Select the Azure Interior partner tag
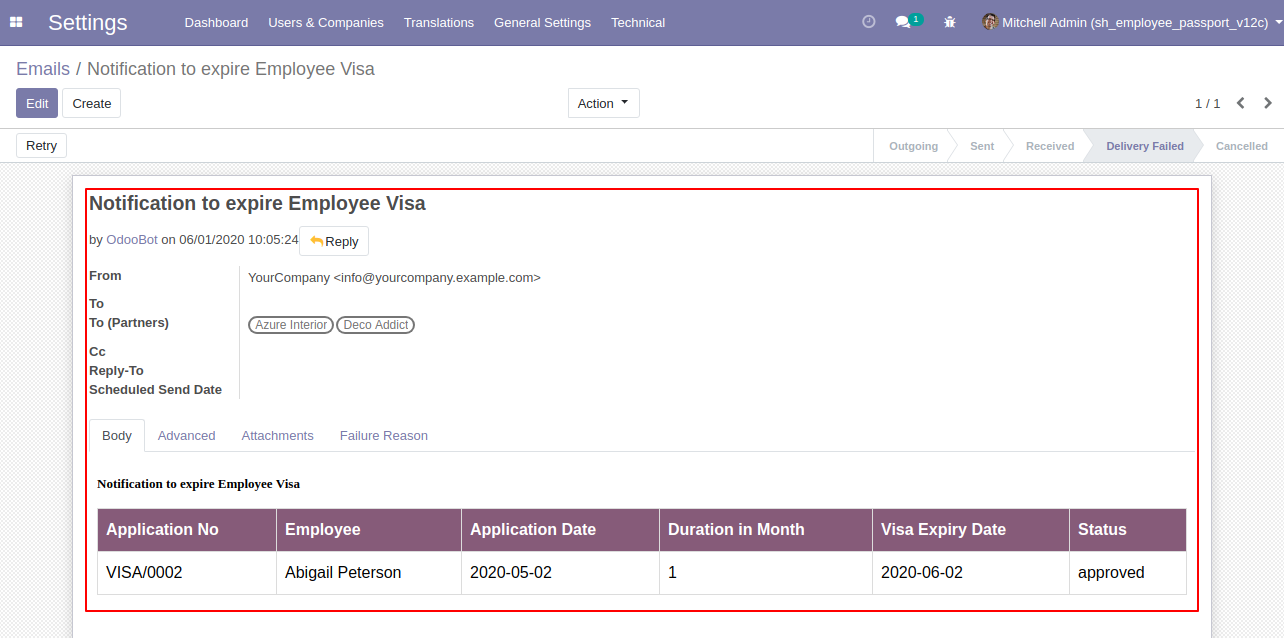The image size is (1284, 638). click(x=291, y=325)
